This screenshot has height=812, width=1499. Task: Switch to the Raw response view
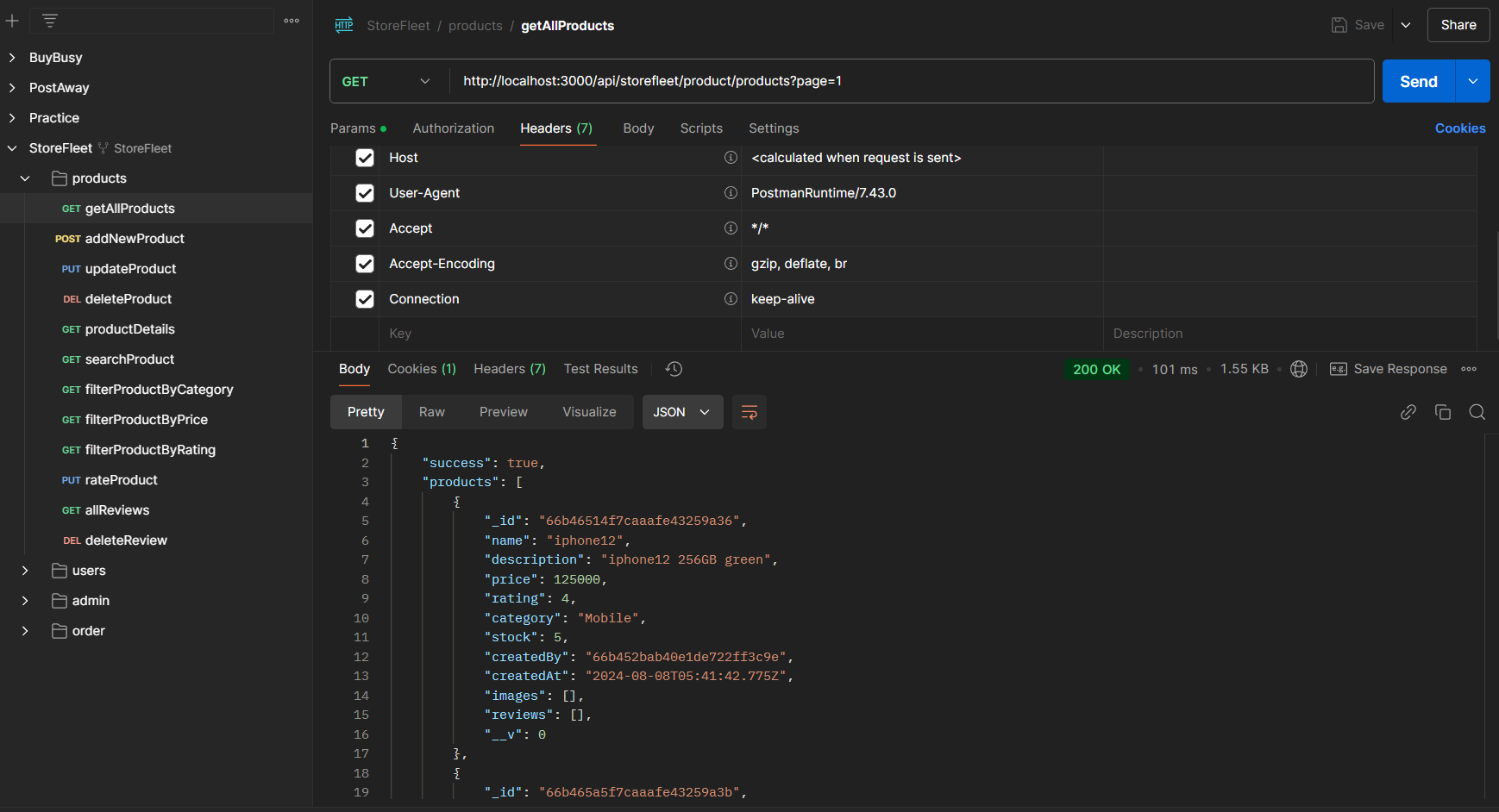tap(431, 412)
